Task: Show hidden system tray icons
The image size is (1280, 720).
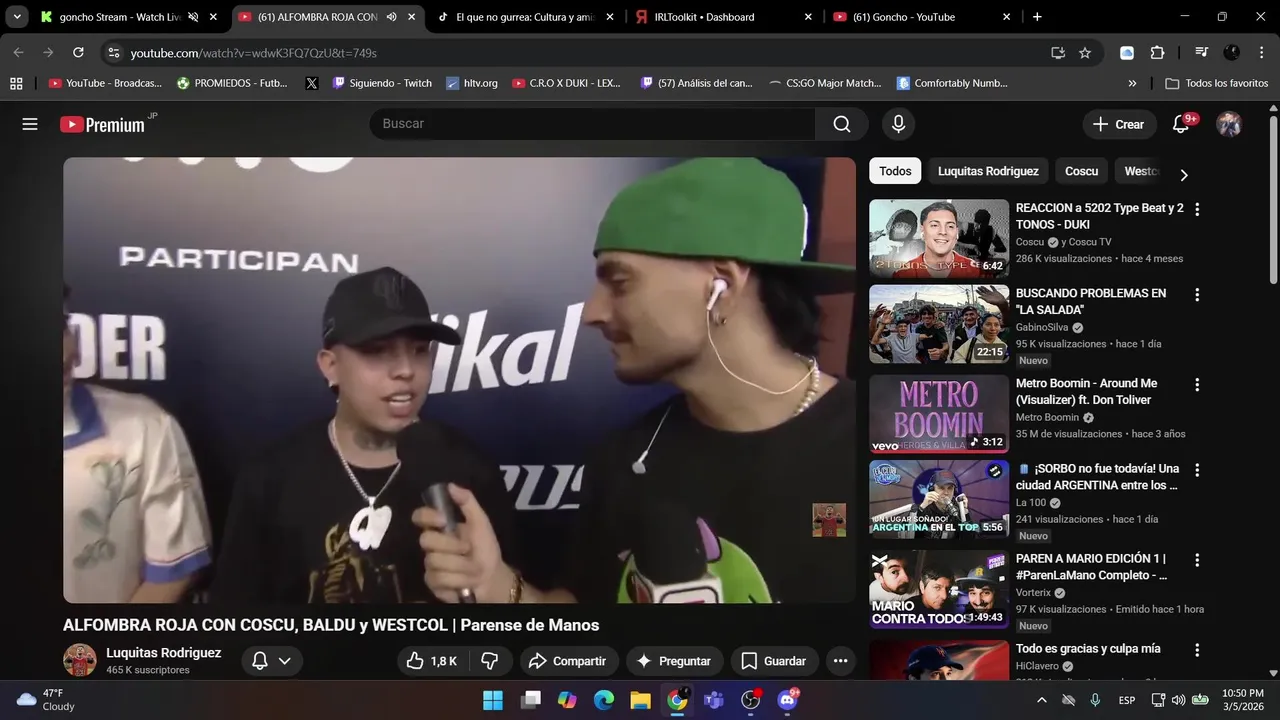Action: tap(1041, 700)
